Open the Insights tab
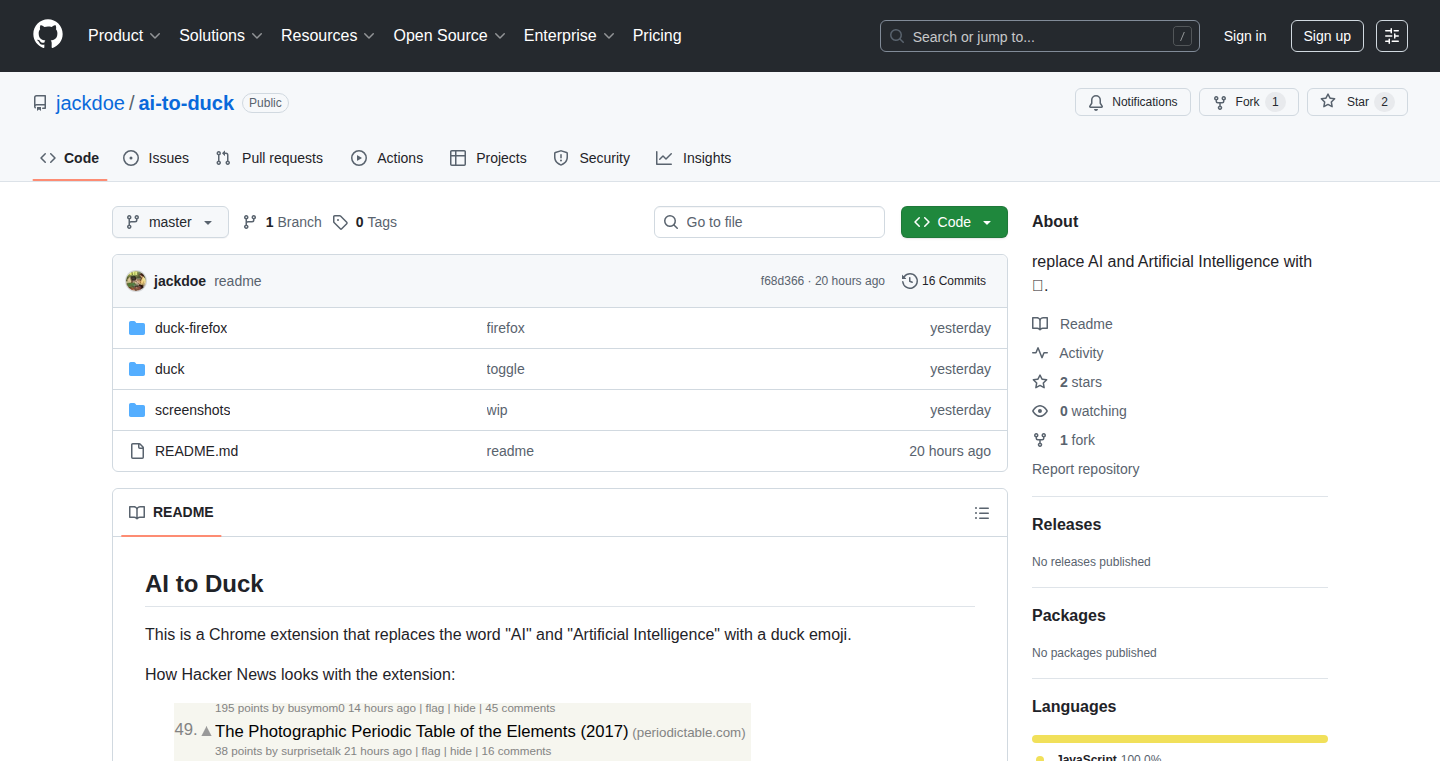This screenshot has width=1440, height=761. [x=694, y=158]
